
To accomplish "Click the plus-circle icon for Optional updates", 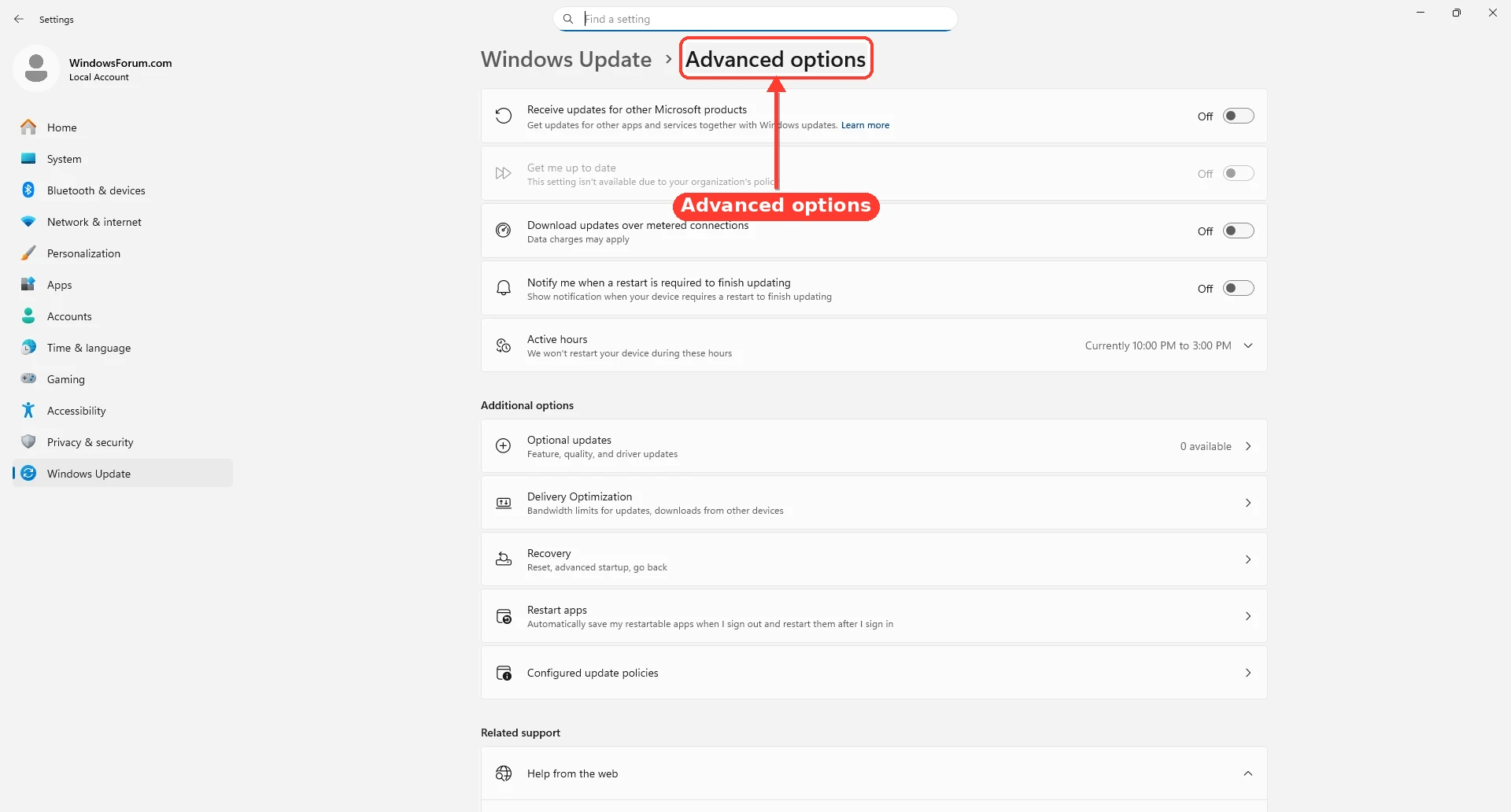I will pos(504,446).
